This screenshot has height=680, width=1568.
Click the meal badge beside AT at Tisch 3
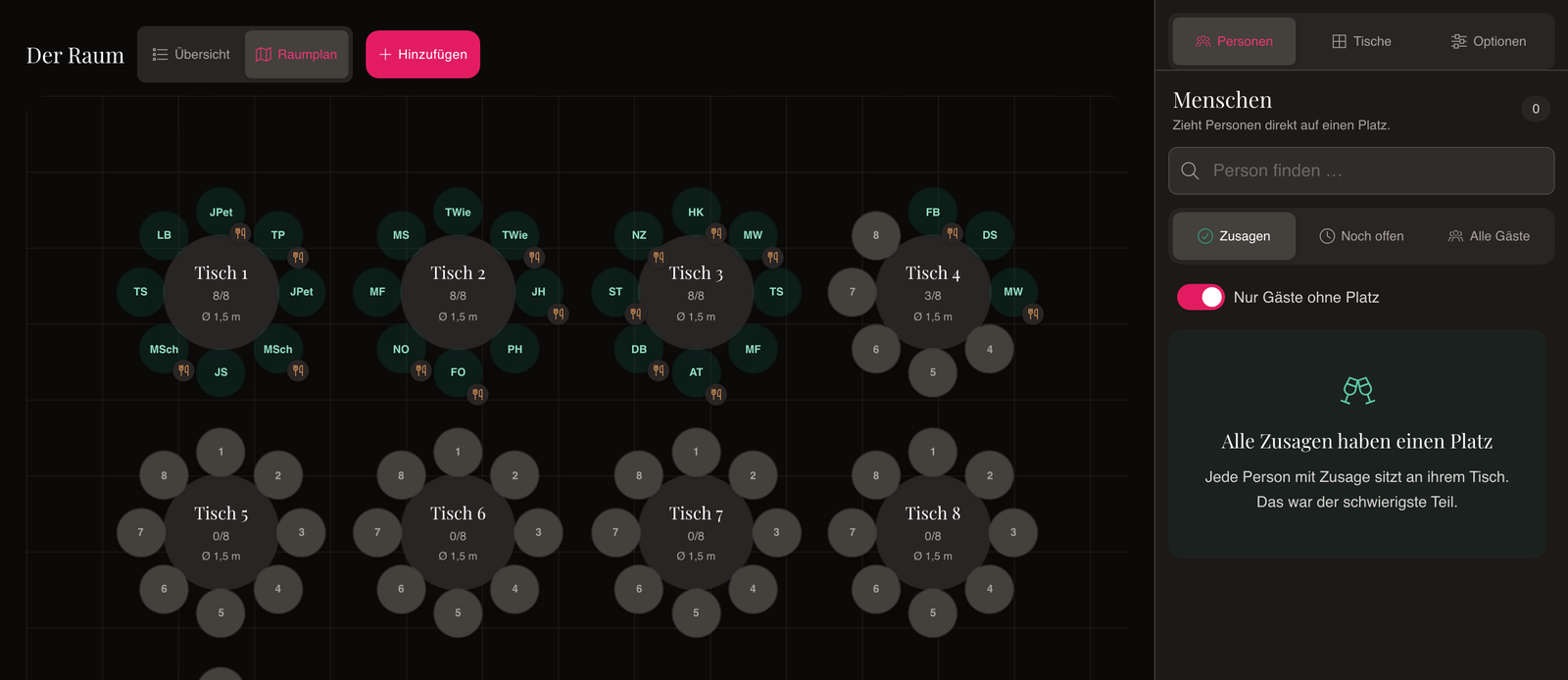coord(716,394)
